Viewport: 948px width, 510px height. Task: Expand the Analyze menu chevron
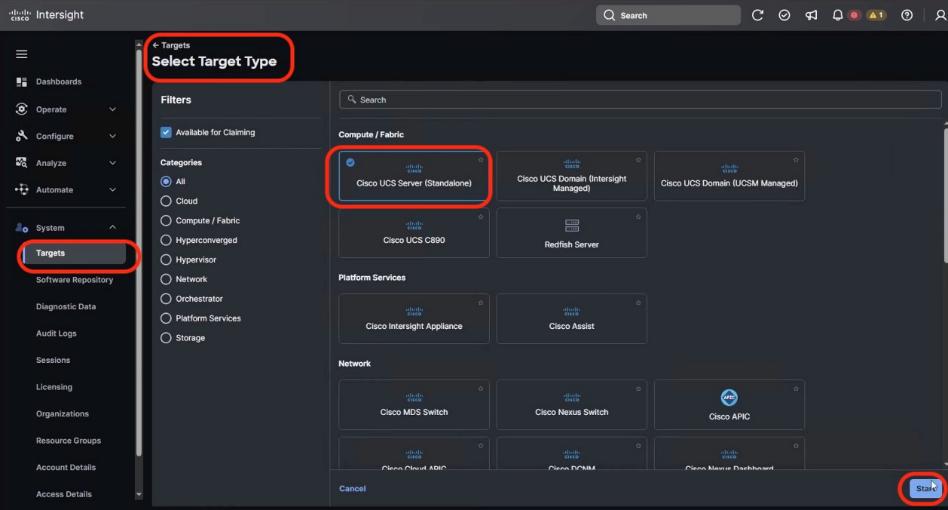tap(112, 163)
